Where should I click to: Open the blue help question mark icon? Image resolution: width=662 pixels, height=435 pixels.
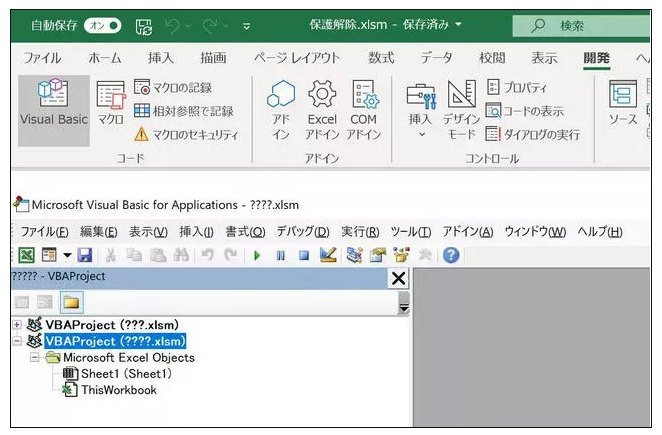pos(451,255)
